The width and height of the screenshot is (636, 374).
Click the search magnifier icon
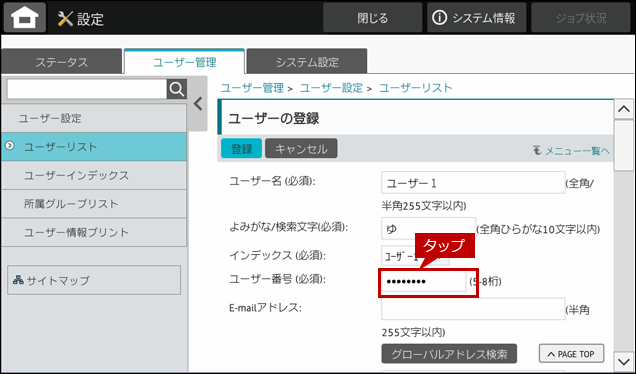point(177,89)
